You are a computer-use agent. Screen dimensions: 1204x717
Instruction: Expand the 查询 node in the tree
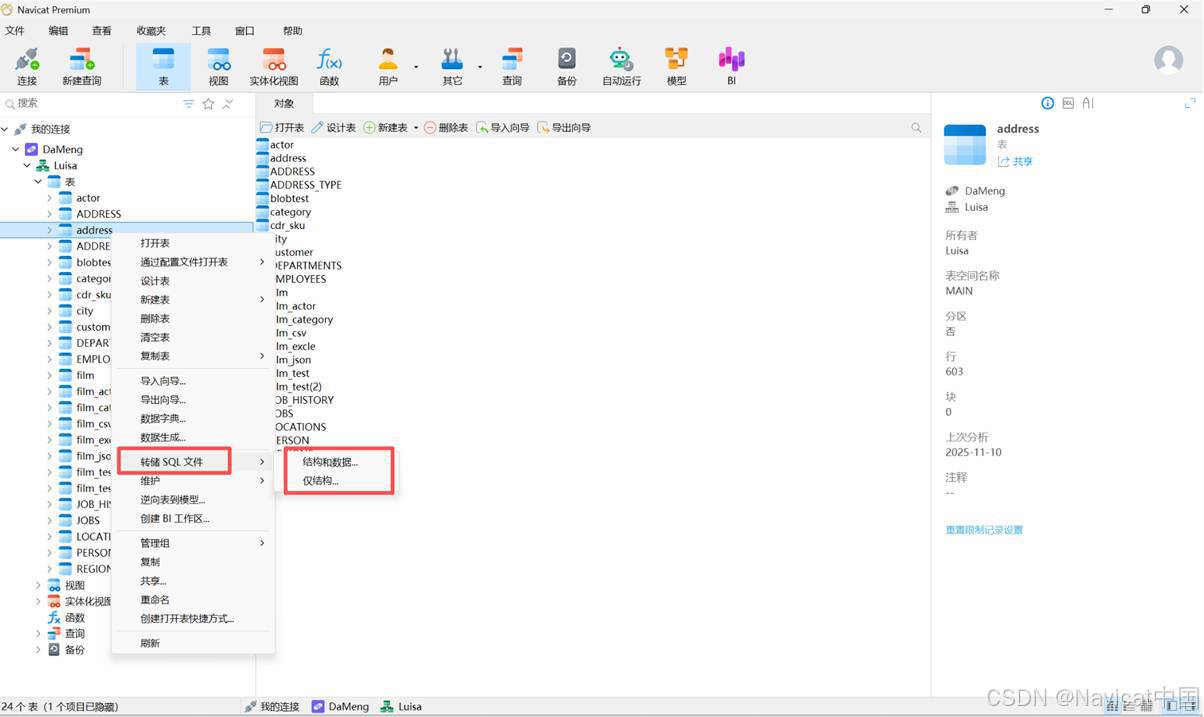pyautogui.click(x=39, y=633)
